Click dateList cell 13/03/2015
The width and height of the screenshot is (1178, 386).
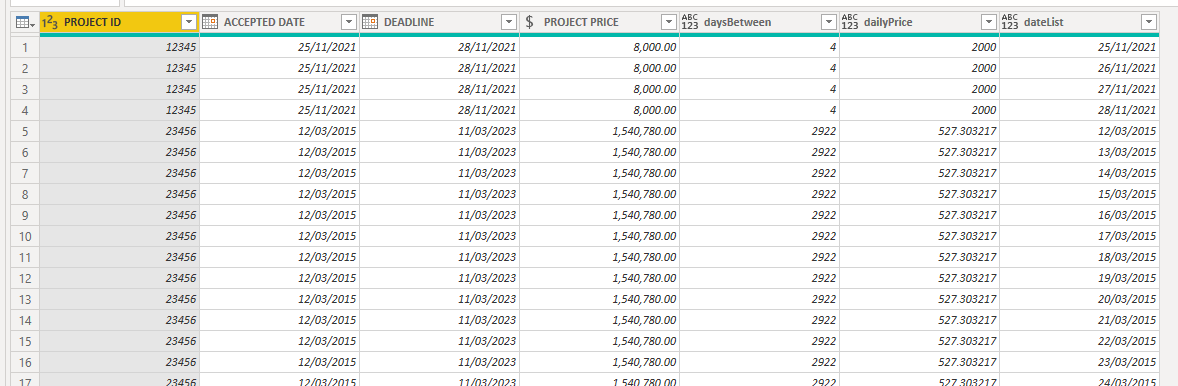coord(1080,152)
